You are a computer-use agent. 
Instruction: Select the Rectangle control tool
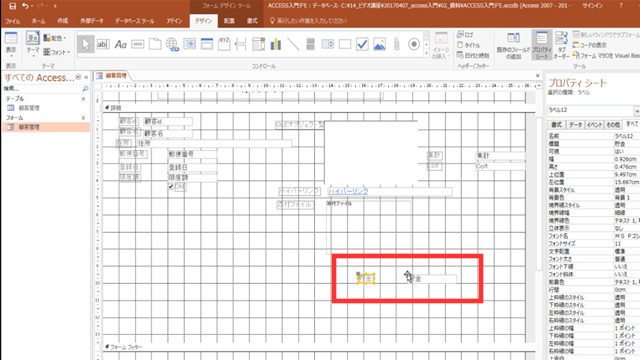tap(345, 44)
